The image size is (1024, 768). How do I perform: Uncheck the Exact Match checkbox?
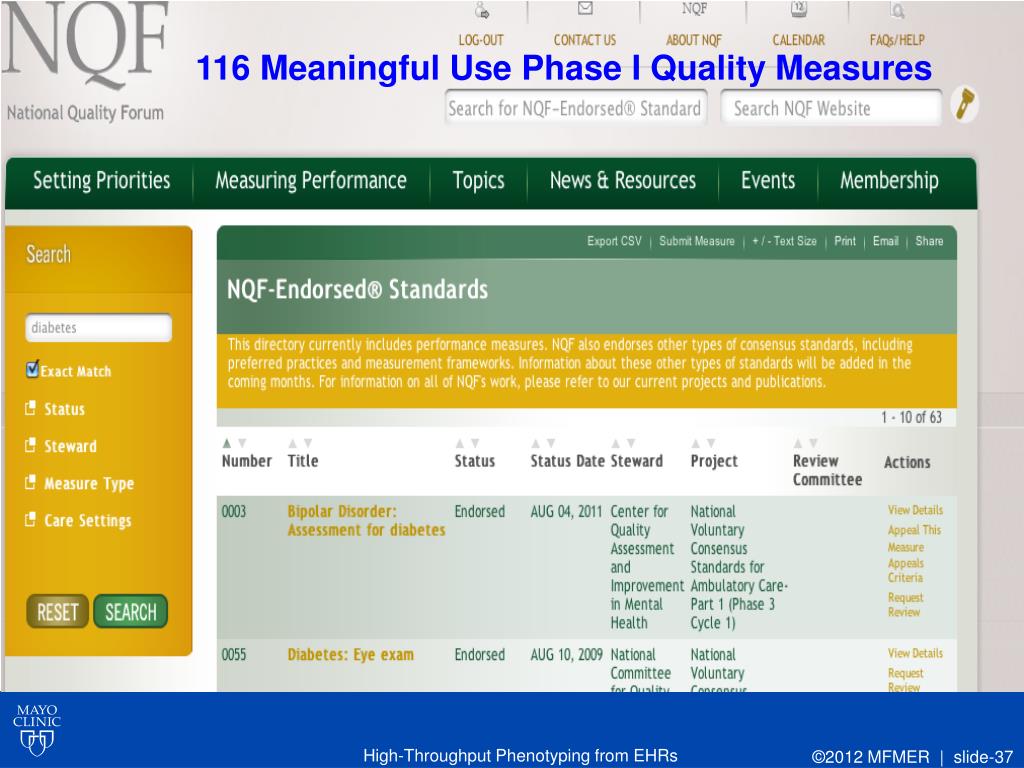tap(32, 370)
